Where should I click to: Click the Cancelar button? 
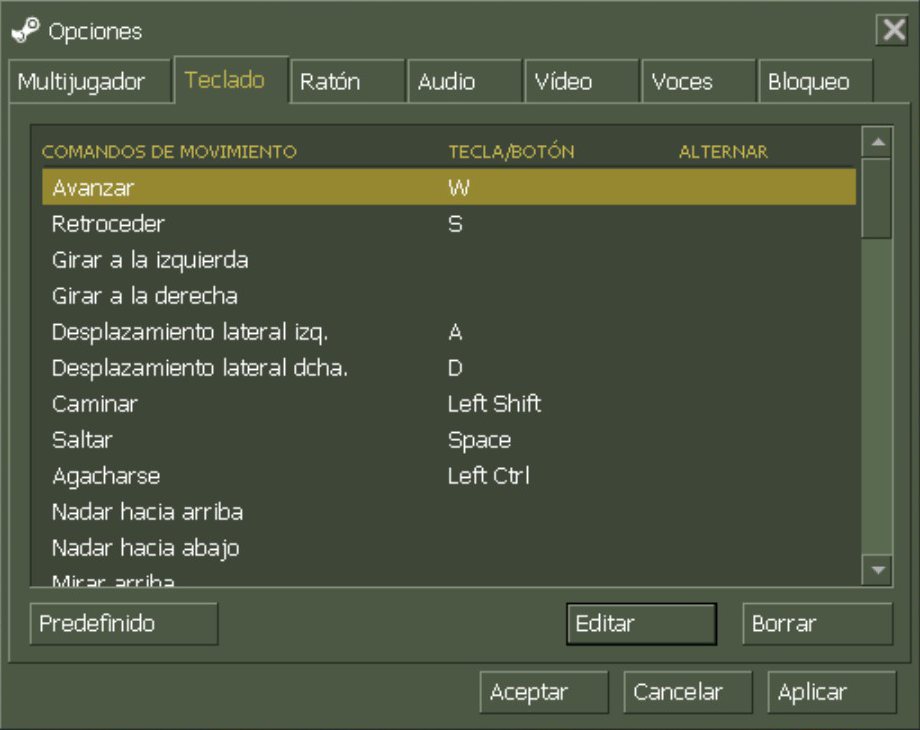pos(688,692)
